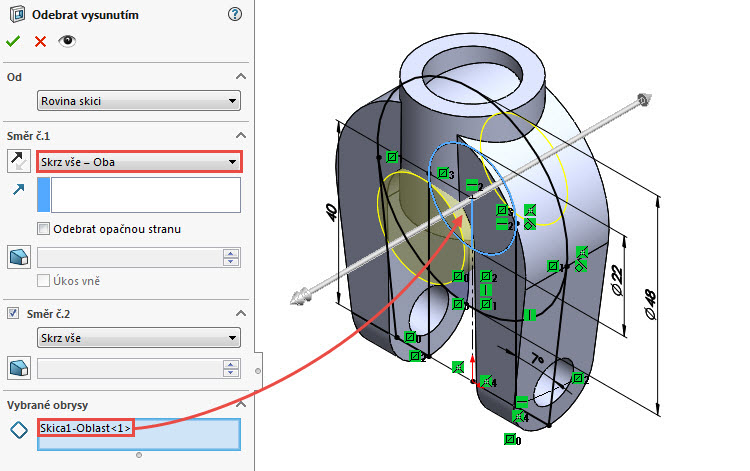The image size is (750, 471).
Task: Select Skica1-Oblast<1> in contours list
Action: click(x=86, y=428)
